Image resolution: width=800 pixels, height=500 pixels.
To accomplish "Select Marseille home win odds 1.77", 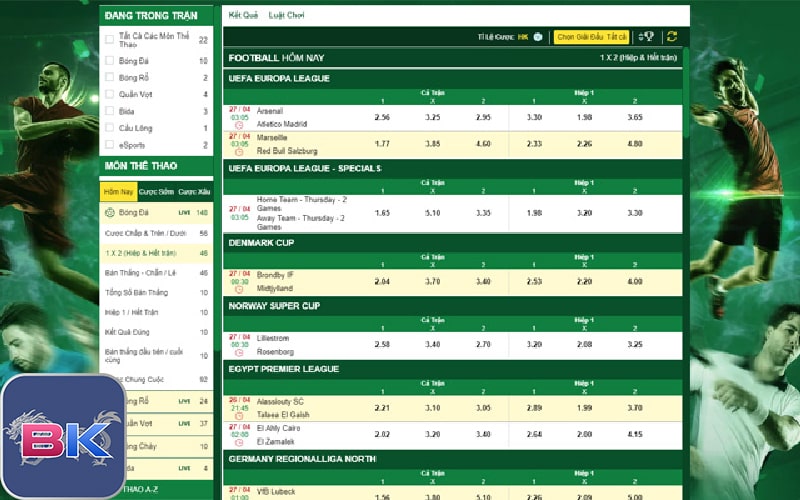I will (x=382, y=144).
